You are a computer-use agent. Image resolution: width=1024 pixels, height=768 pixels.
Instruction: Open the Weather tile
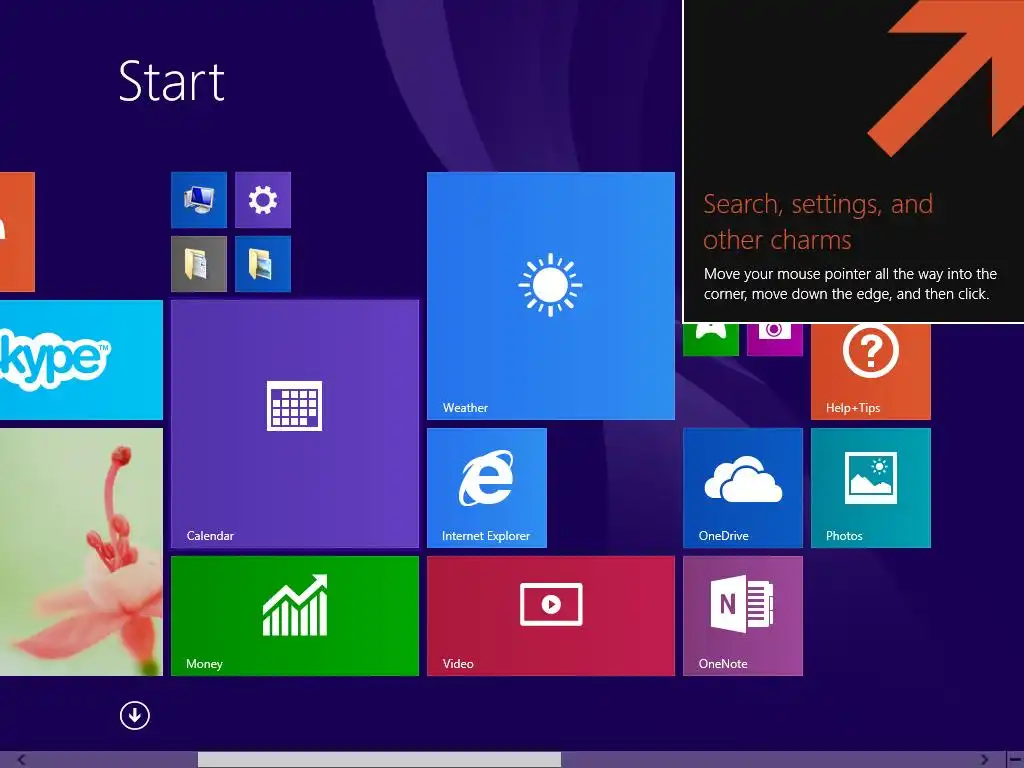[551, 296]
